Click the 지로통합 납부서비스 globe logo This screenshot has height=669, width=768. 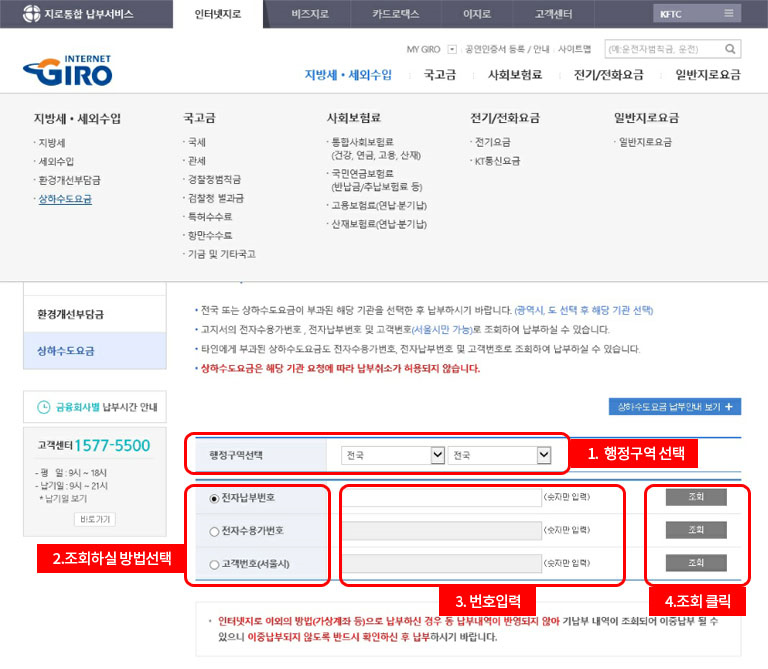pos(31,14)
